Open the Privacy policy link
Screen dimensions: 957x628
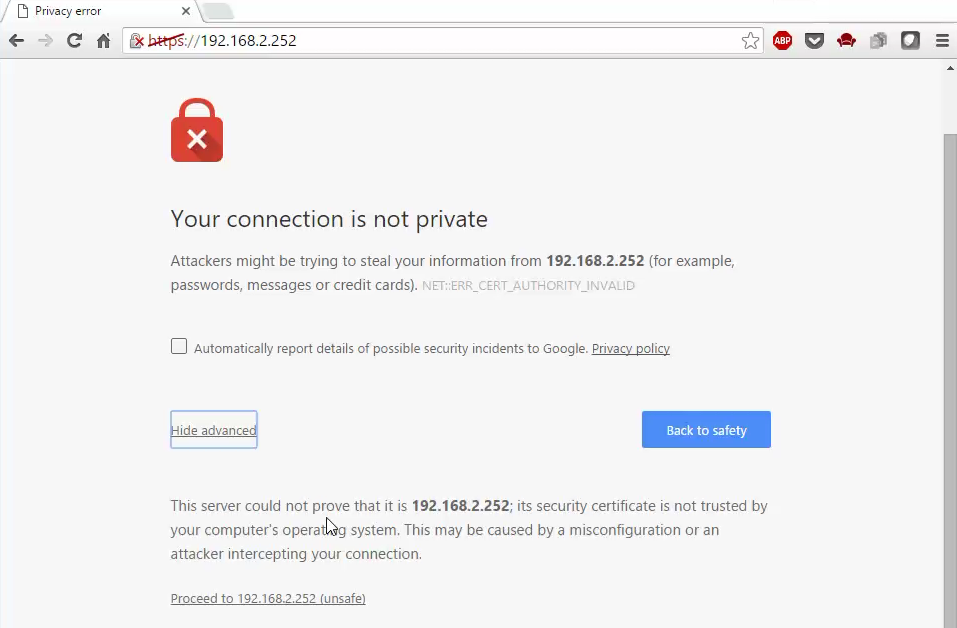tap(630, 348)
